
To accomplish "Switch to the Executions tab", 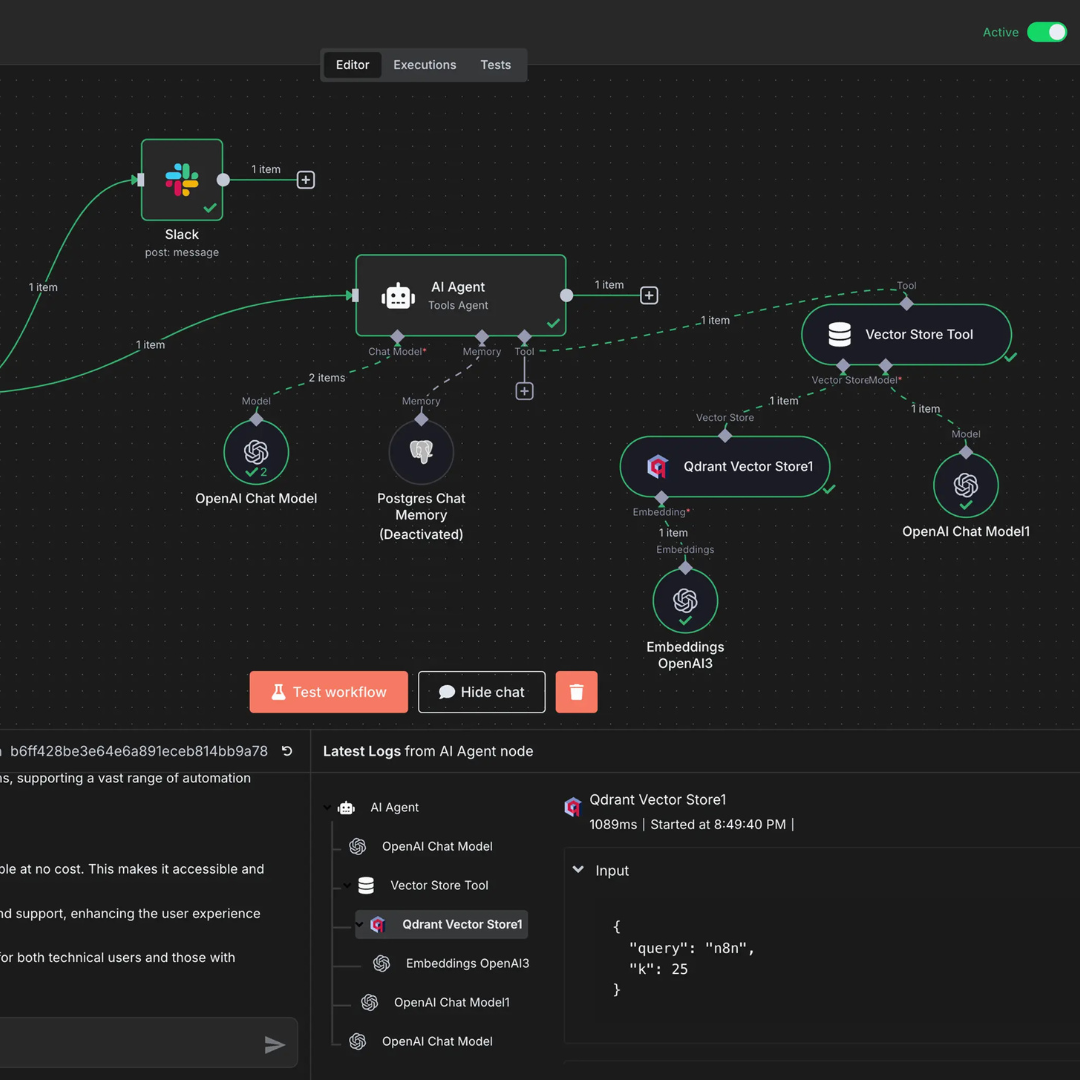I will pos(424,64).
